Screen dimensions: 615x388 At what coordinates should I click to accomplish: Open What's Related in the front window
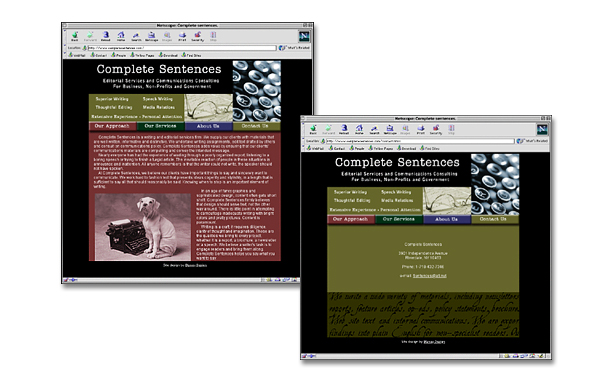(x=533, y=140)
